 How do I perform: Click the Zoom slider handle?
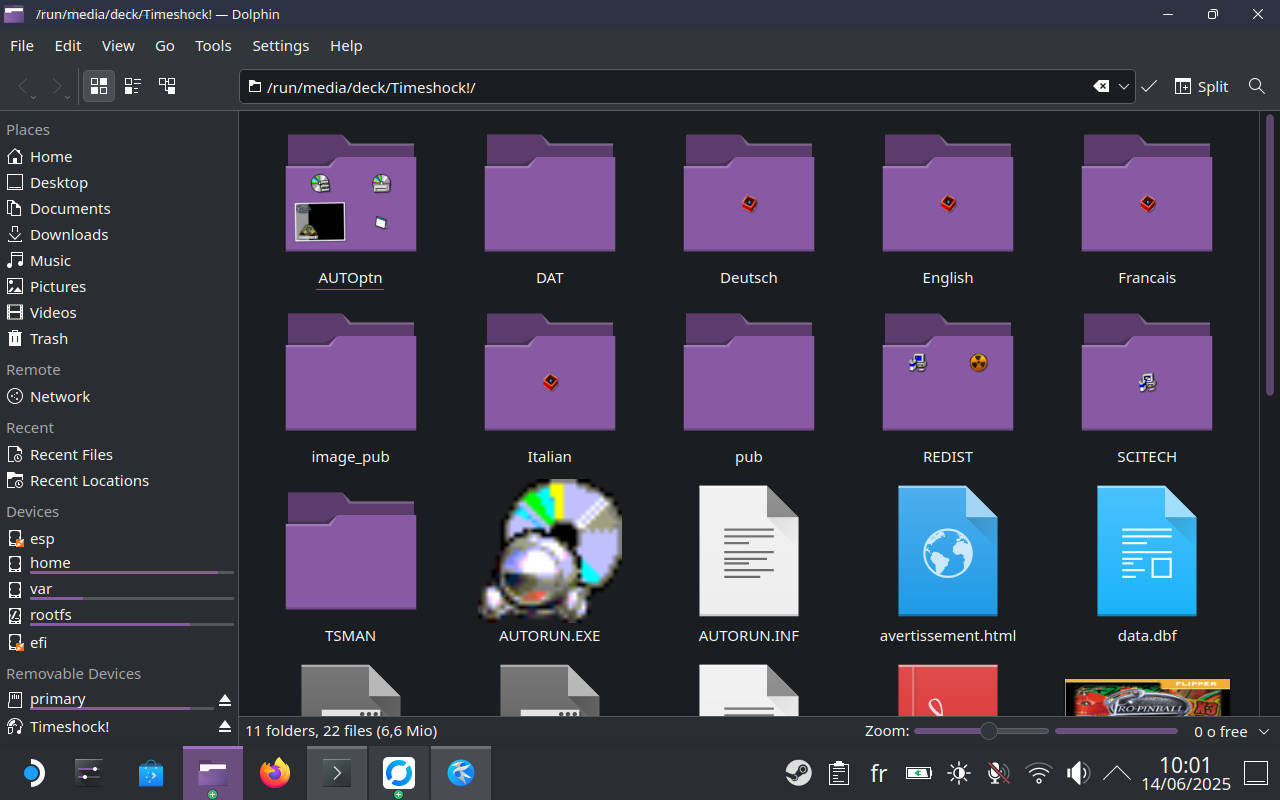pyautogui.click(x=988, y=731)
